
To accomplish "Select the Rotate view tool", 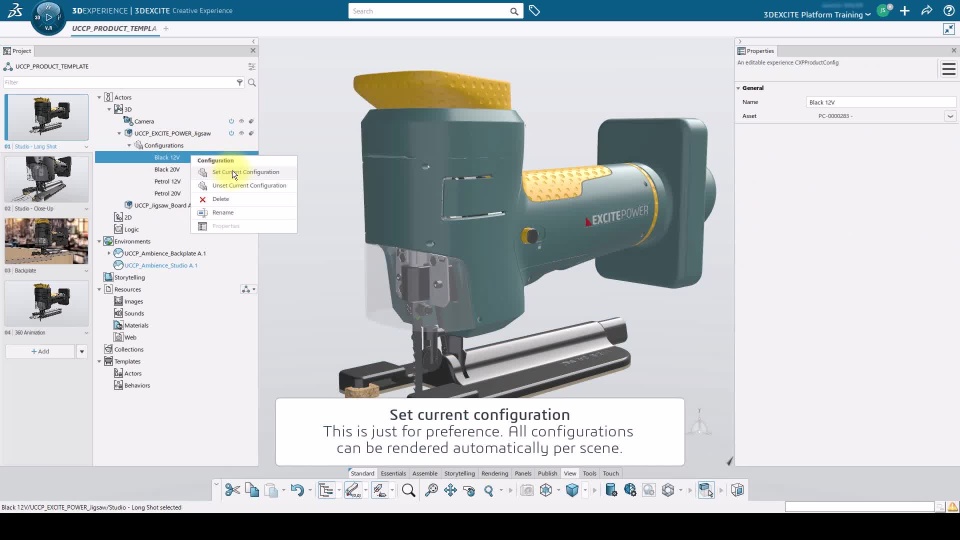I will click(x=469, y=490).
